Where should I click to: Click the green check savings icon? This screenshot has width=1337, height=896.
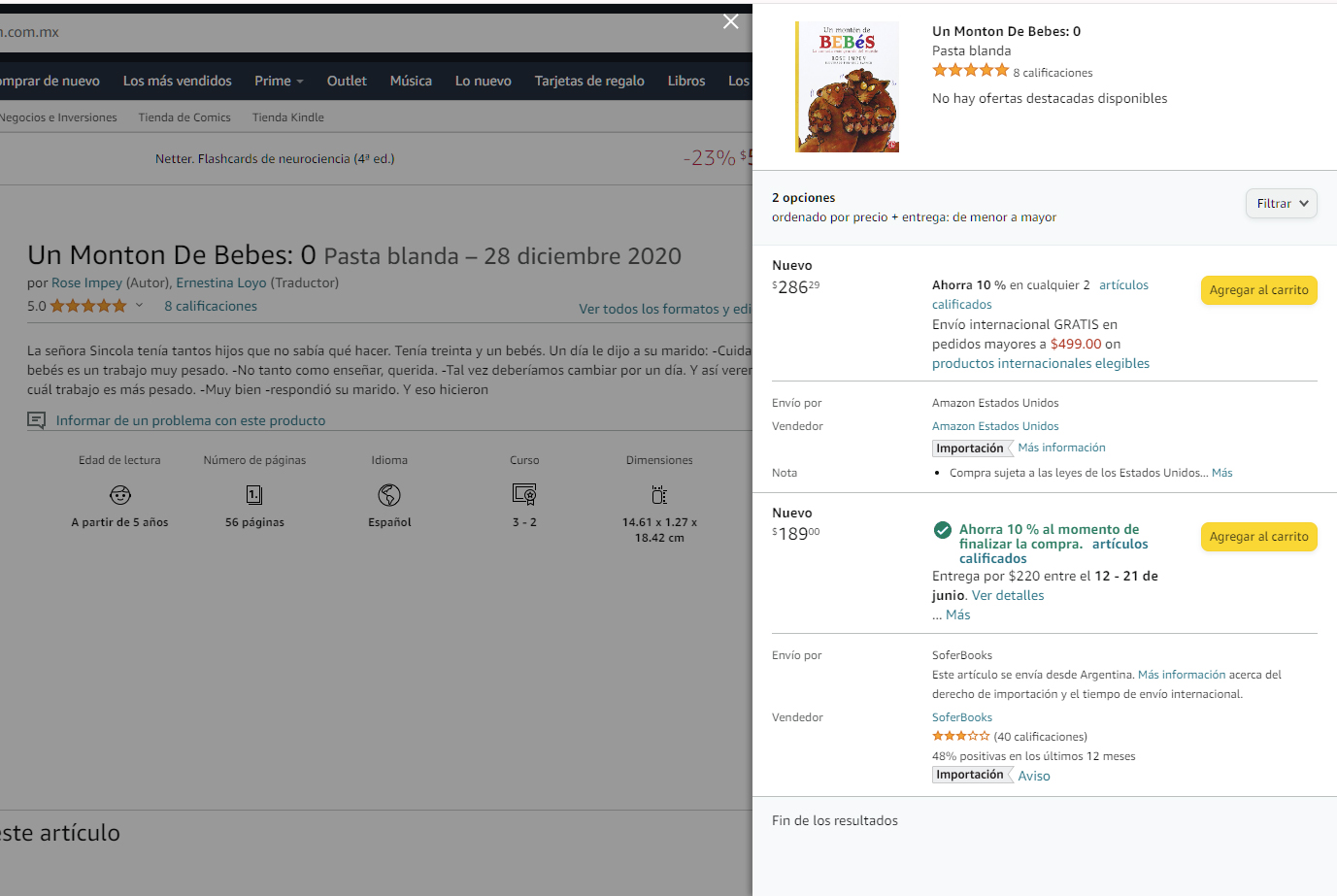pos(942,530)
